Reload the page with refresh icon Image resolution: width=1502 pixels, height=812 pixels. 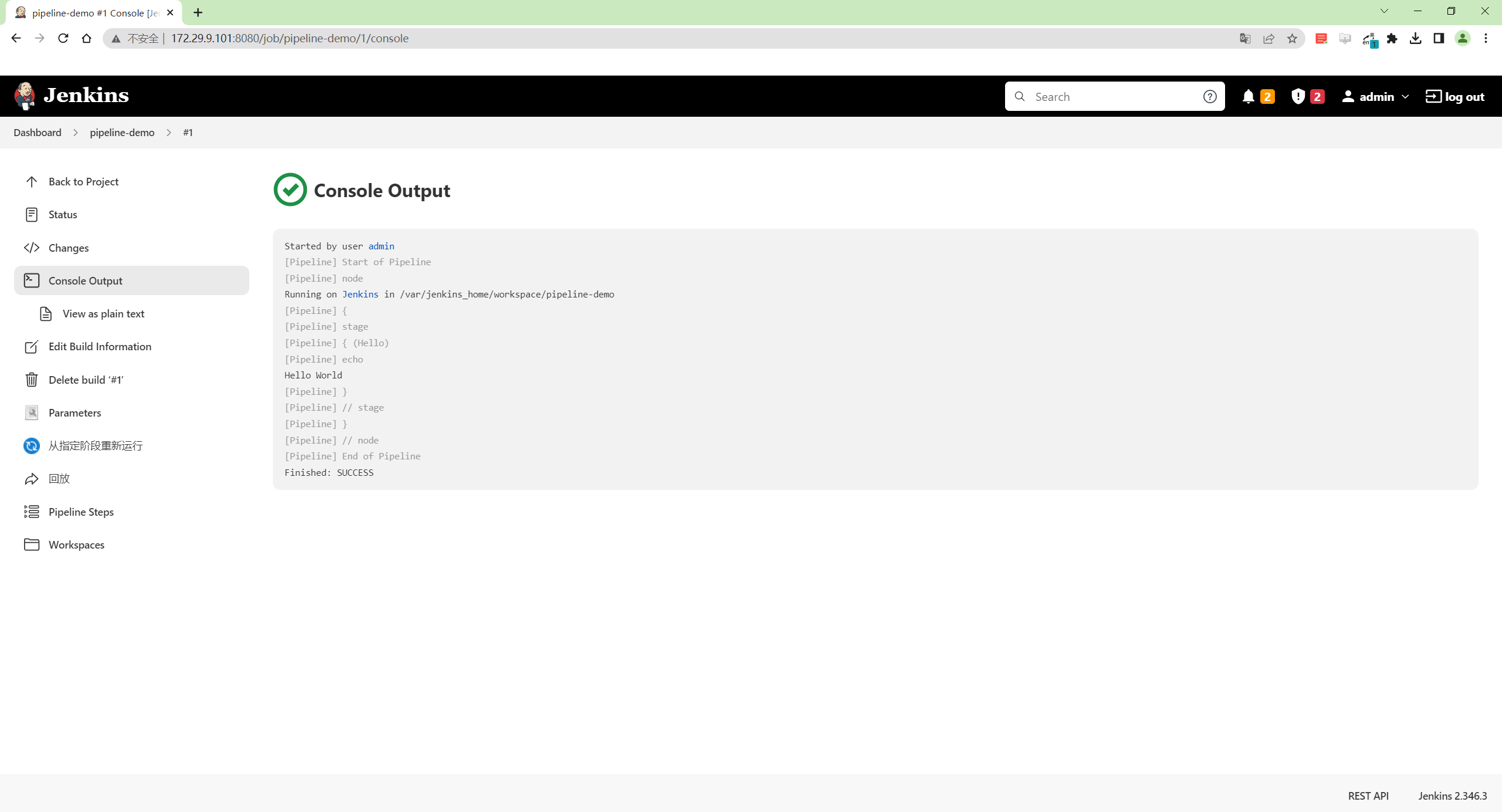click(x=63, y=38)
